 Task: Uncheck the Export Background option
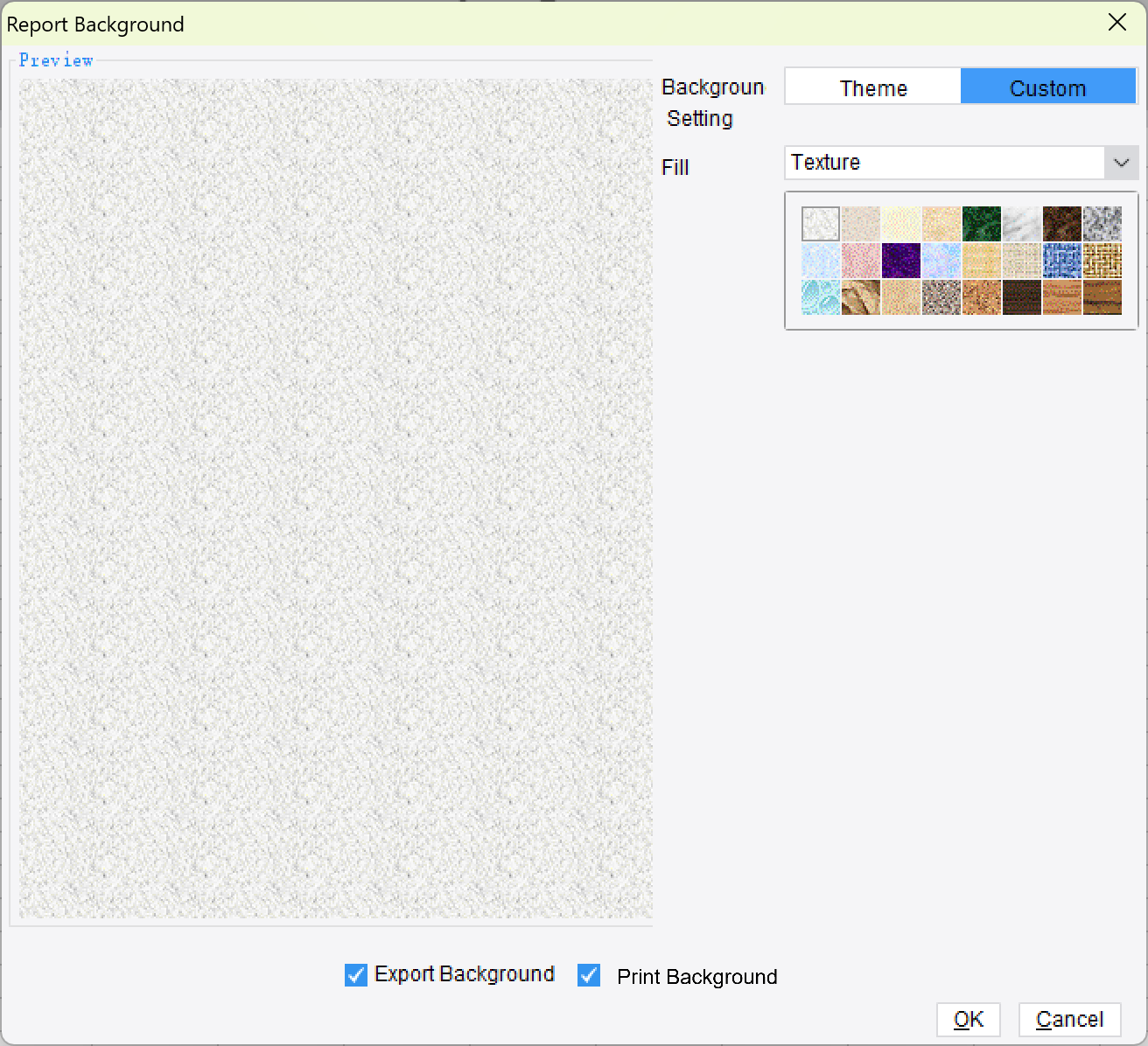(354, 974)
